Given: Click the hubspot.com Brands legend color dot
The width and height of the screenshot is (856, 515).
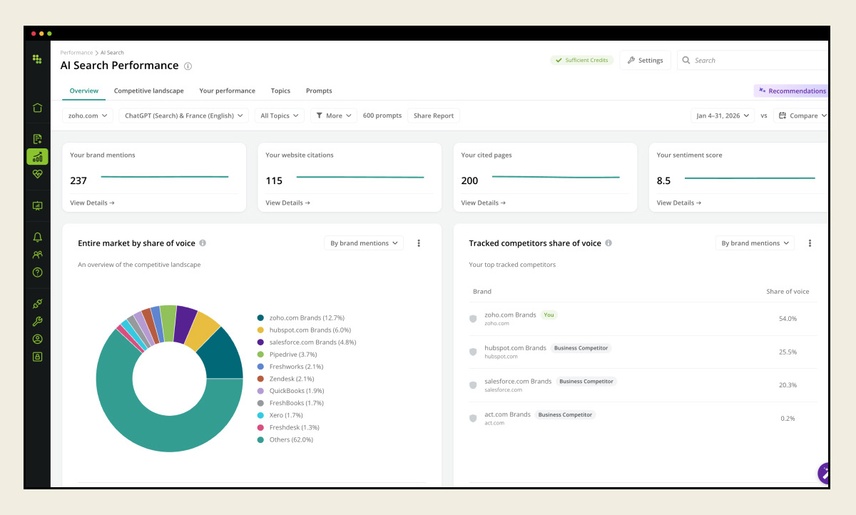Looking at the screenshot, I should (x=260, y=330).
